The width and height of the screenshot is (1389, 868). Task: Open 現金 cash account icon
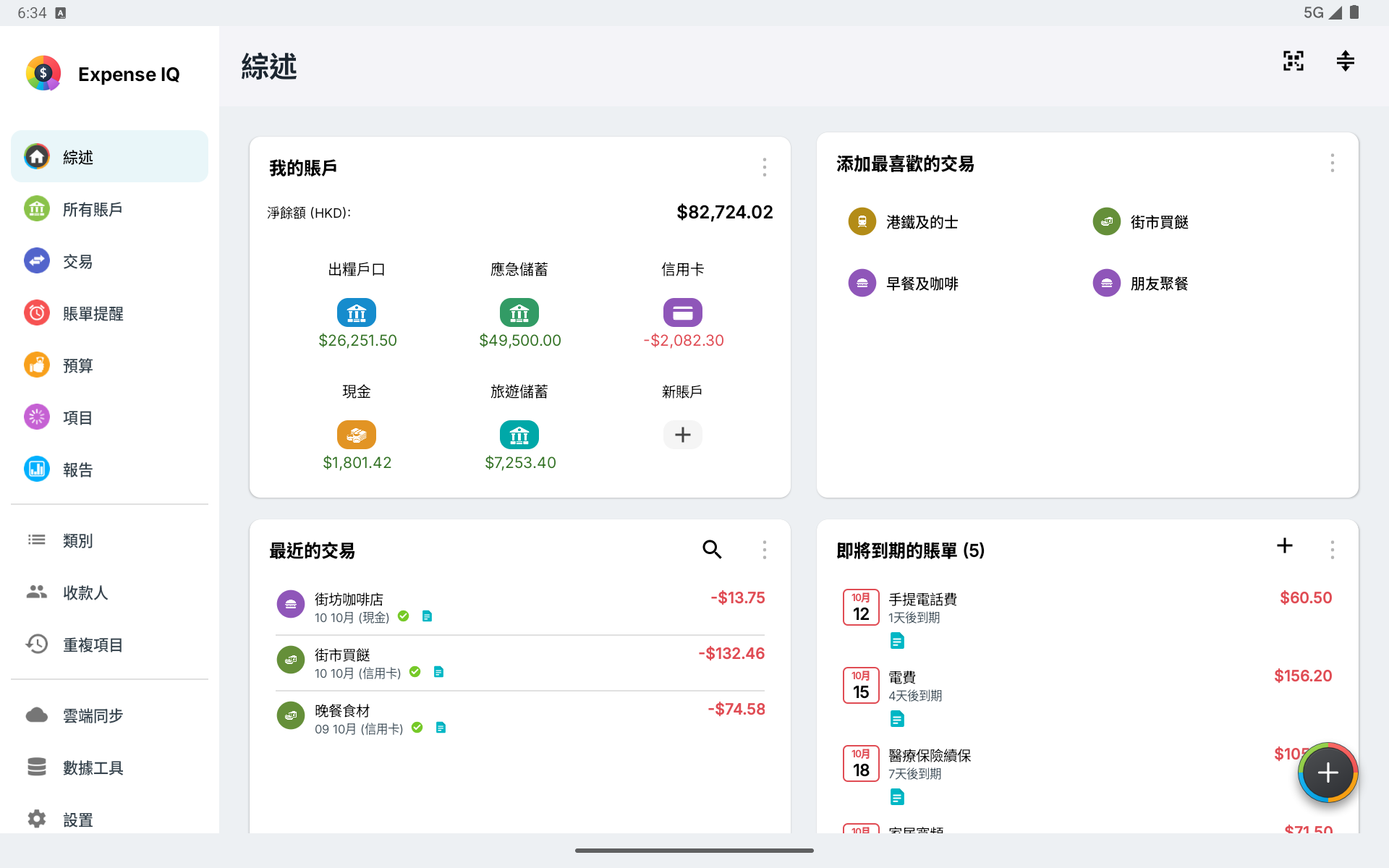357,435
